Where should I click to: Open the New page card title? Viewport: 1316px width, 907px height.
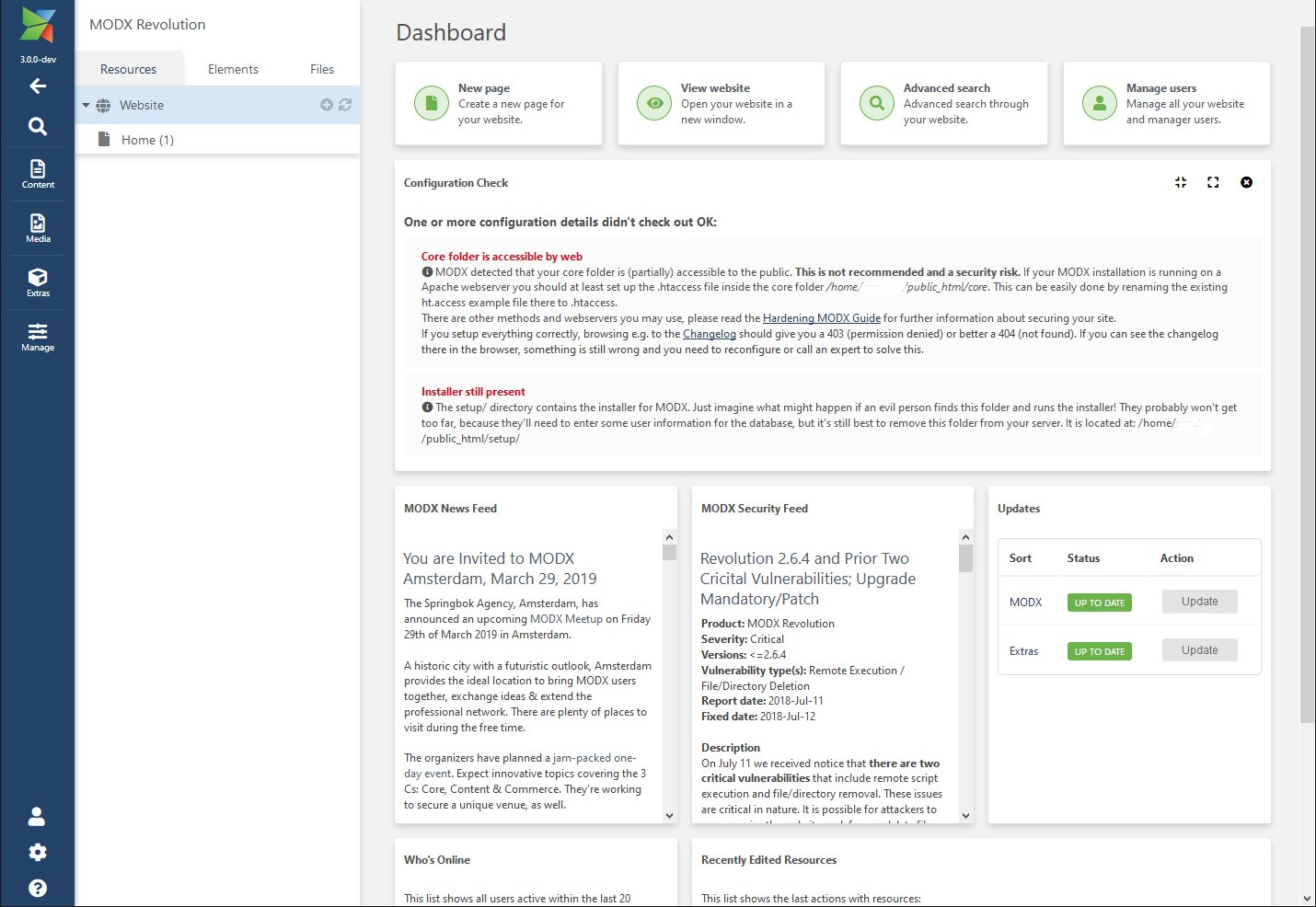(484, 88)
